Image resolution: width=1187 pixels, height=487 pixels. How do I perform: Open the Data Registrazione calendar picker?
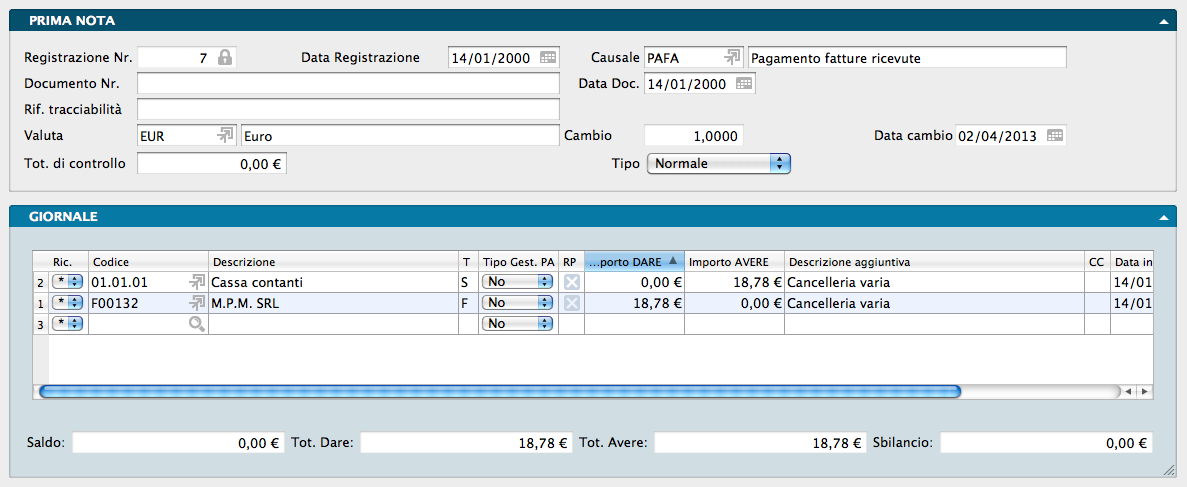[548, 58]
